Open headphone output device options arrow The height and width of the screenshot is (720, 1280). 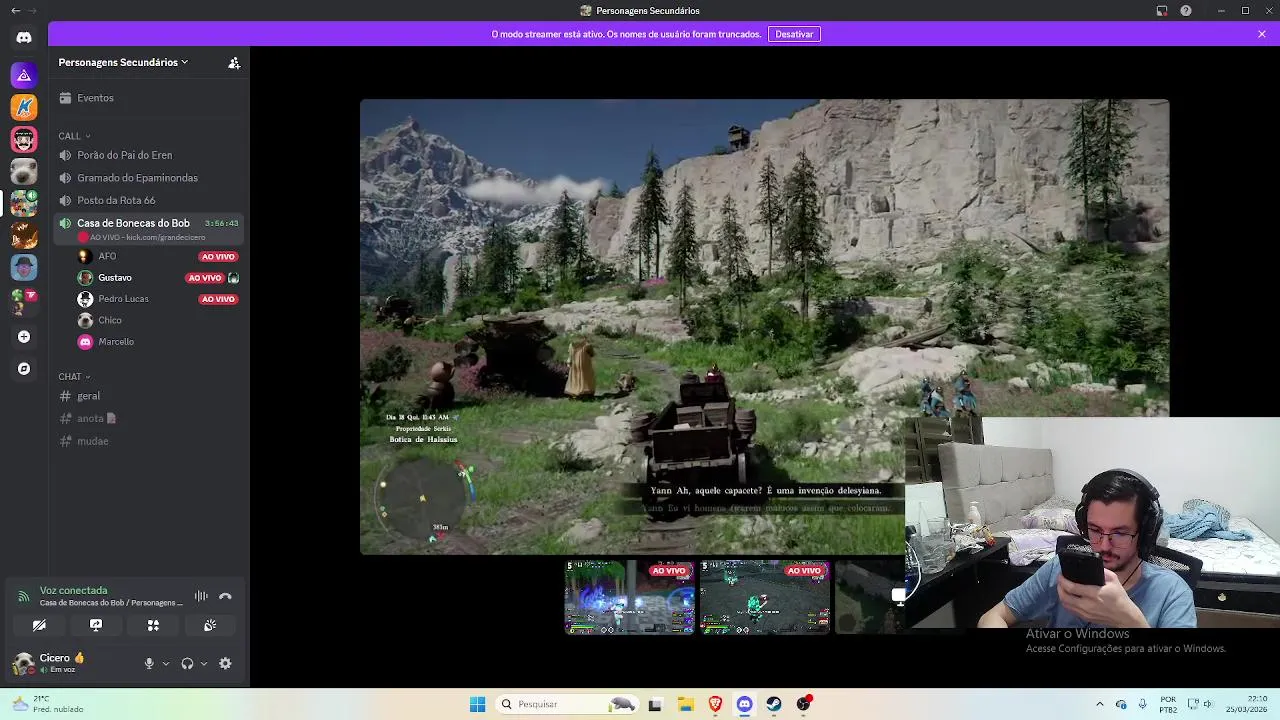point(204,663)
